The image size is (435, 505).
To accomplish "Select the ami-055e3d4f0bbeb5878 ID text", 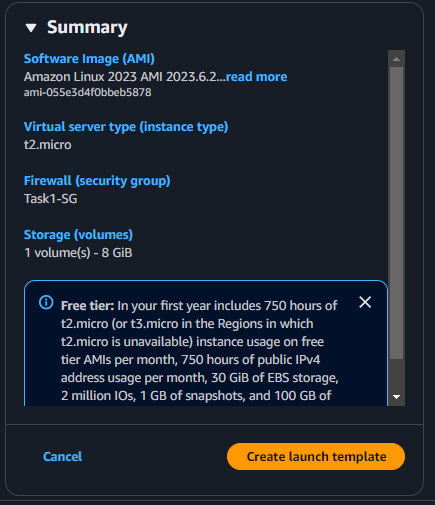I will (87, 92).
